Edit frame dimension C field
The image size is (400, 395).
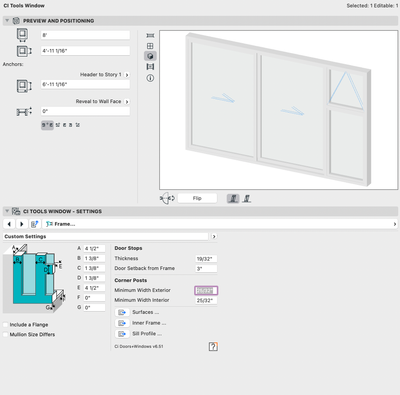94,268
